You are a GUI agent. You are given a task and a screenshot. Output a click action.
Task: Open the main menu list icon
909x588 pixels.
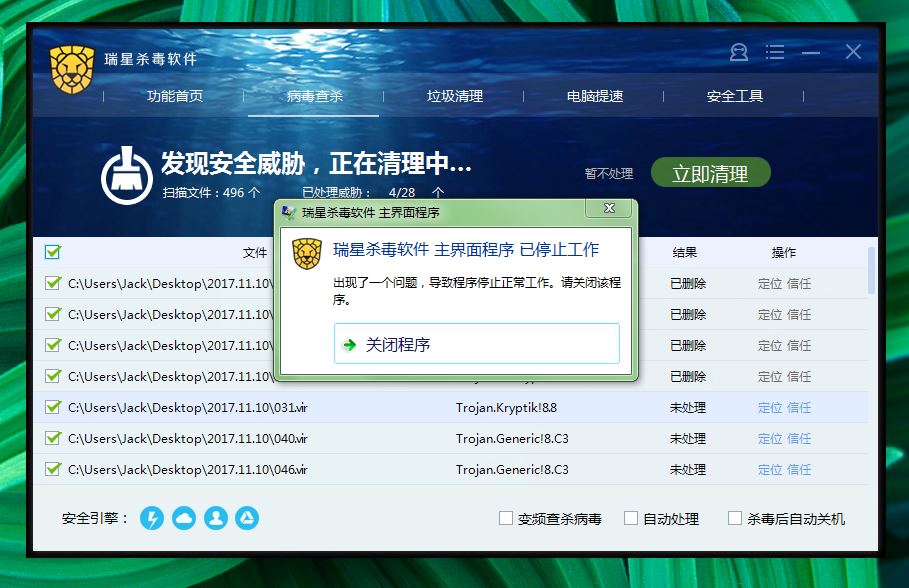click(x=775, y=52)
